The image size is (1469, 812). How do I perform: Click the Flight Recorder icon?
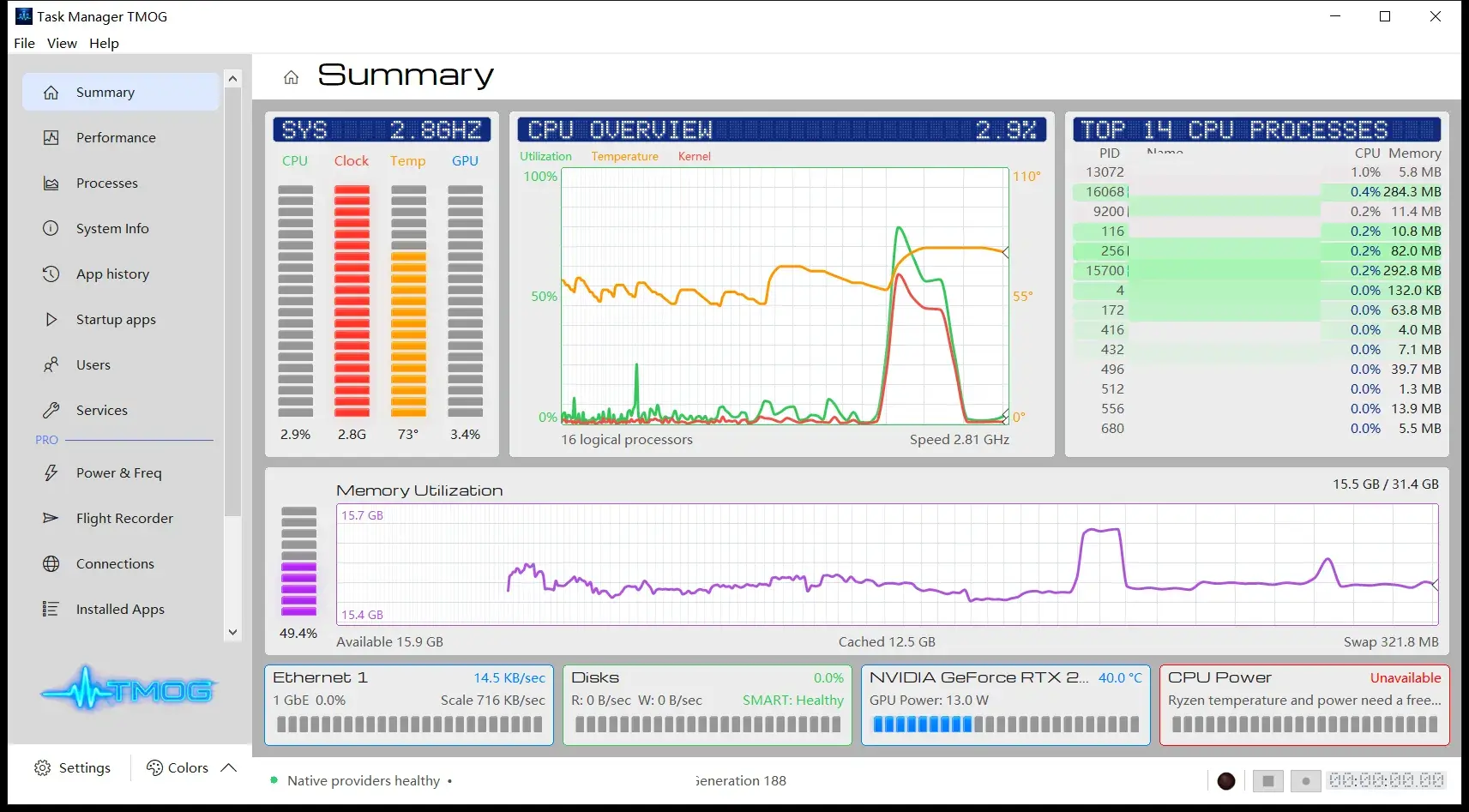pos(51,518)
